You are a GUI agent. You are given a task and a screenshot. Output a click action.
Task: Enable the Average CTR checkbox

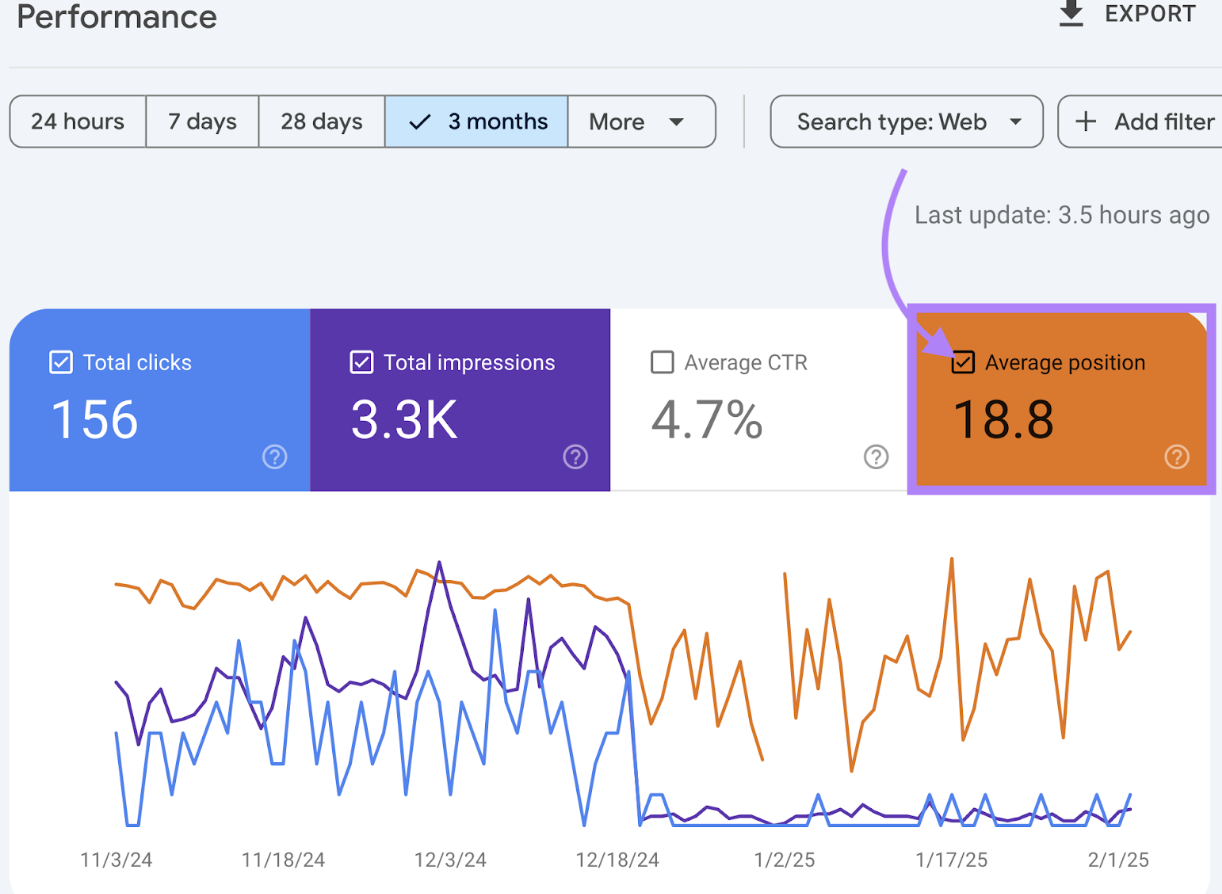tap(662, 362)
